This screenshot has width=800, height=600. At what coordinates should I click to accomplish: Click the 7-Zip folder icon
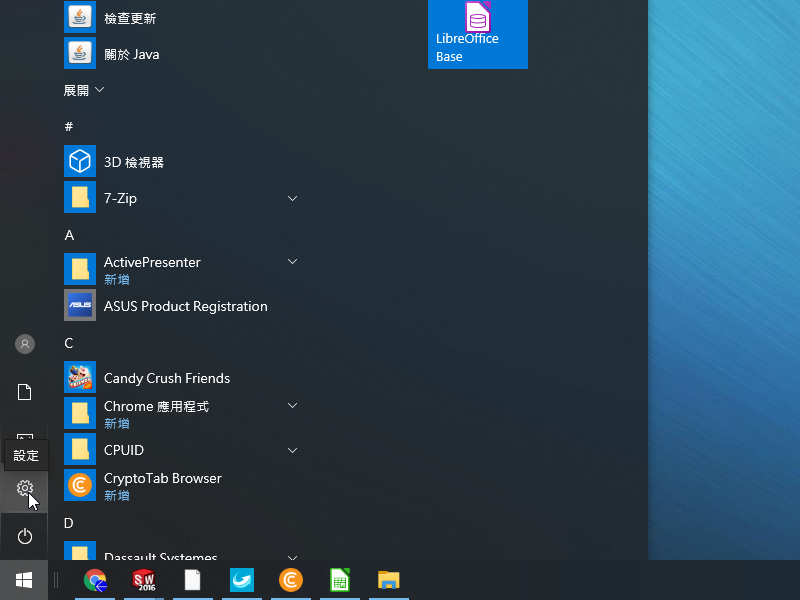point(80,197)
